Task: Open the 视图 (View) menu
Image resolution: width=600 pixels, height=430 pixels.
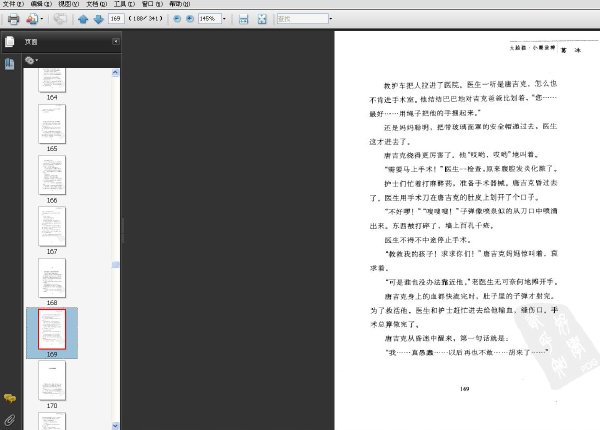Action: point(68,4)
